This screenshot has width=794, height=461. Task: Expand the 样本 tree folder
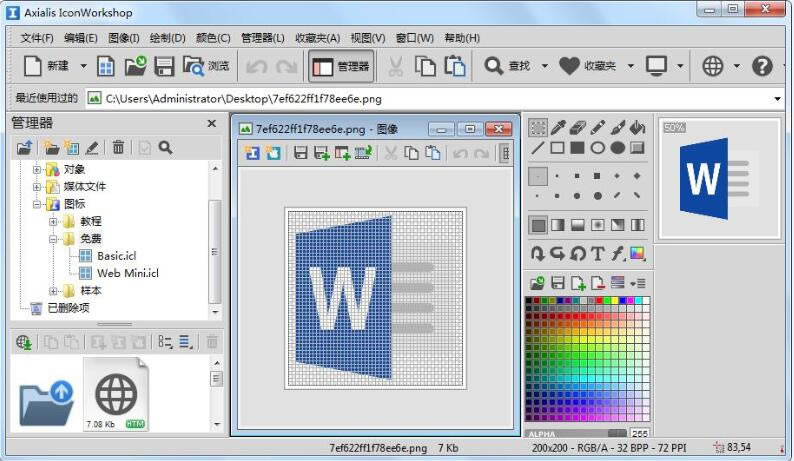[x=53, y=291]
